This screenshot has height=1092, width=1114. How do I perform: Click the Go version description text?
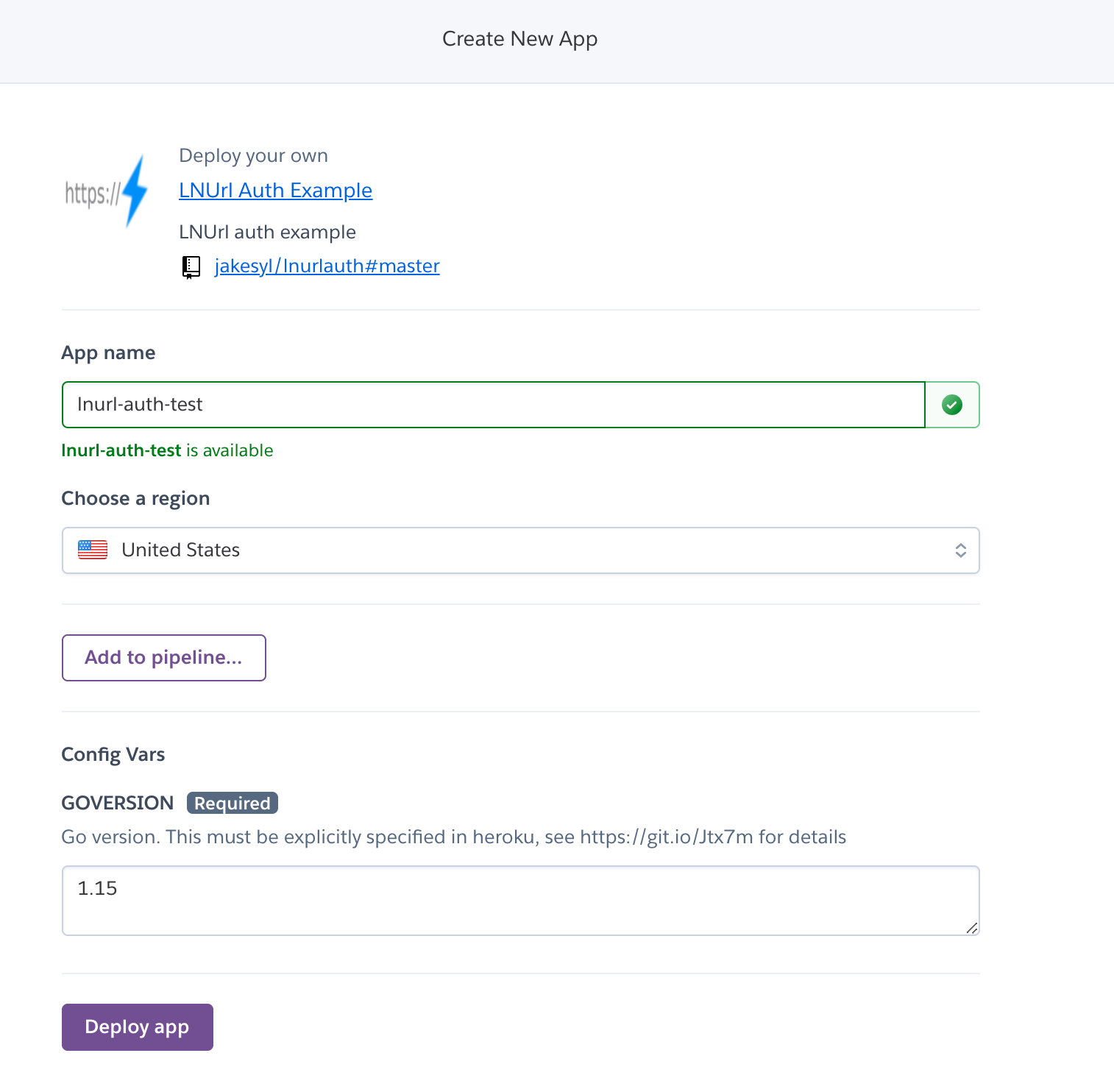(454, 837)
